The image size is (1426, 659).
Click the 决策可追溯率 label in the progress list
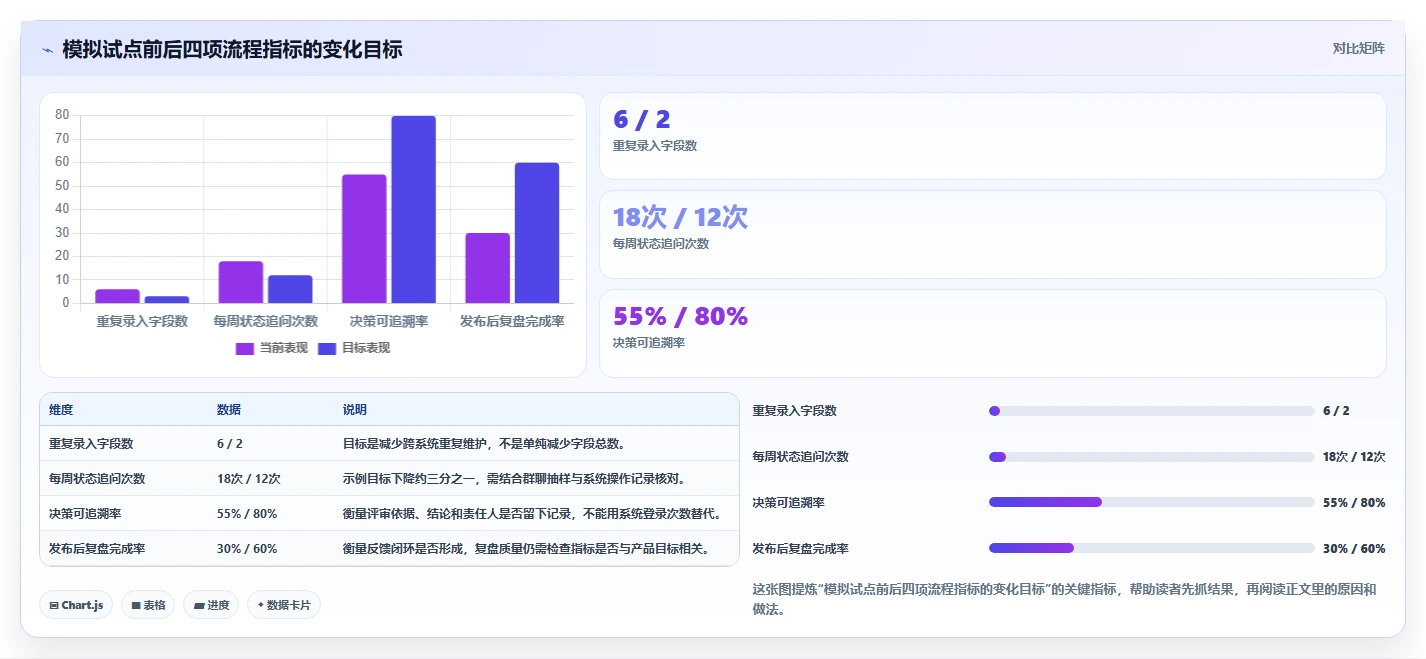[x=788, y=503]
